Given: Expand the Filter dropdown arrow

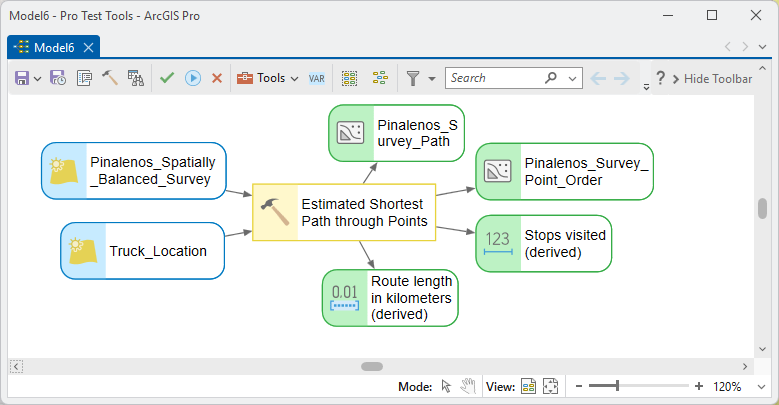Looking at the screenshot, I should coord(432,79).
